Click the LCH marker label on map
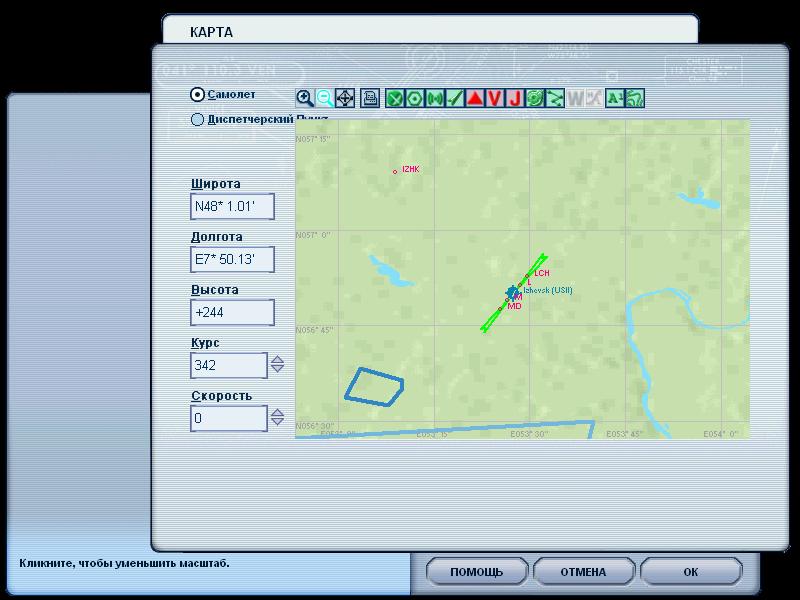Screen dimensions: 800x600 tap(542, 273)
